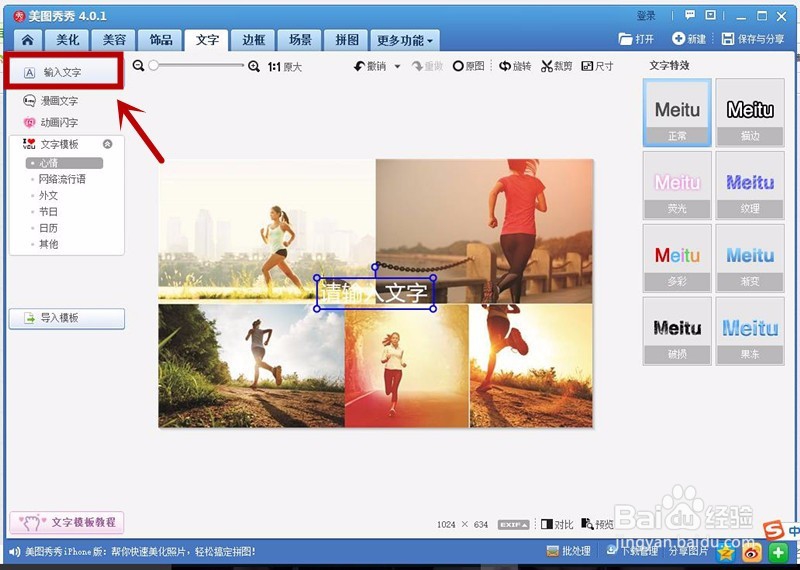This screenshot has height=570, width=800.
Task: Open the 拼图 tab
Action: [x=346, y=40]
